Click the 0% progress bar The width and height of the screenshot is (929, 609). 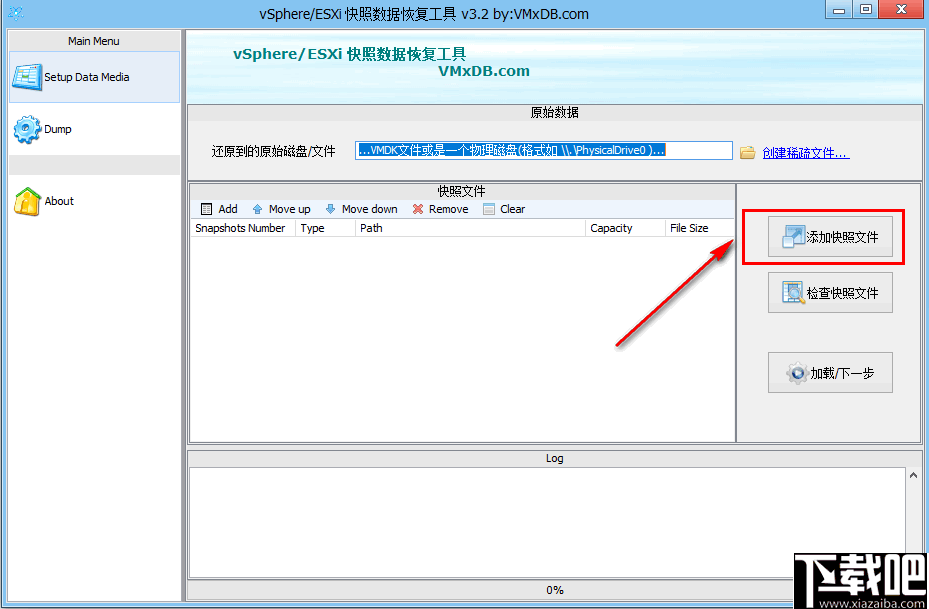[x=553, y=590]
